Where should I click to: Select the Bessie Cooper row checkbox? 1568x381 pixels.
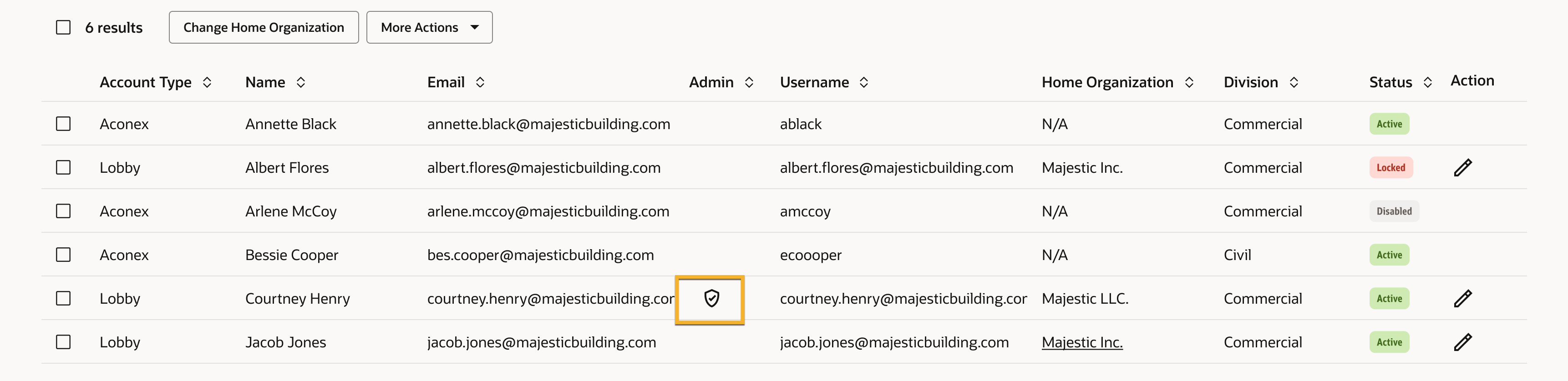[x=63, y=255]
